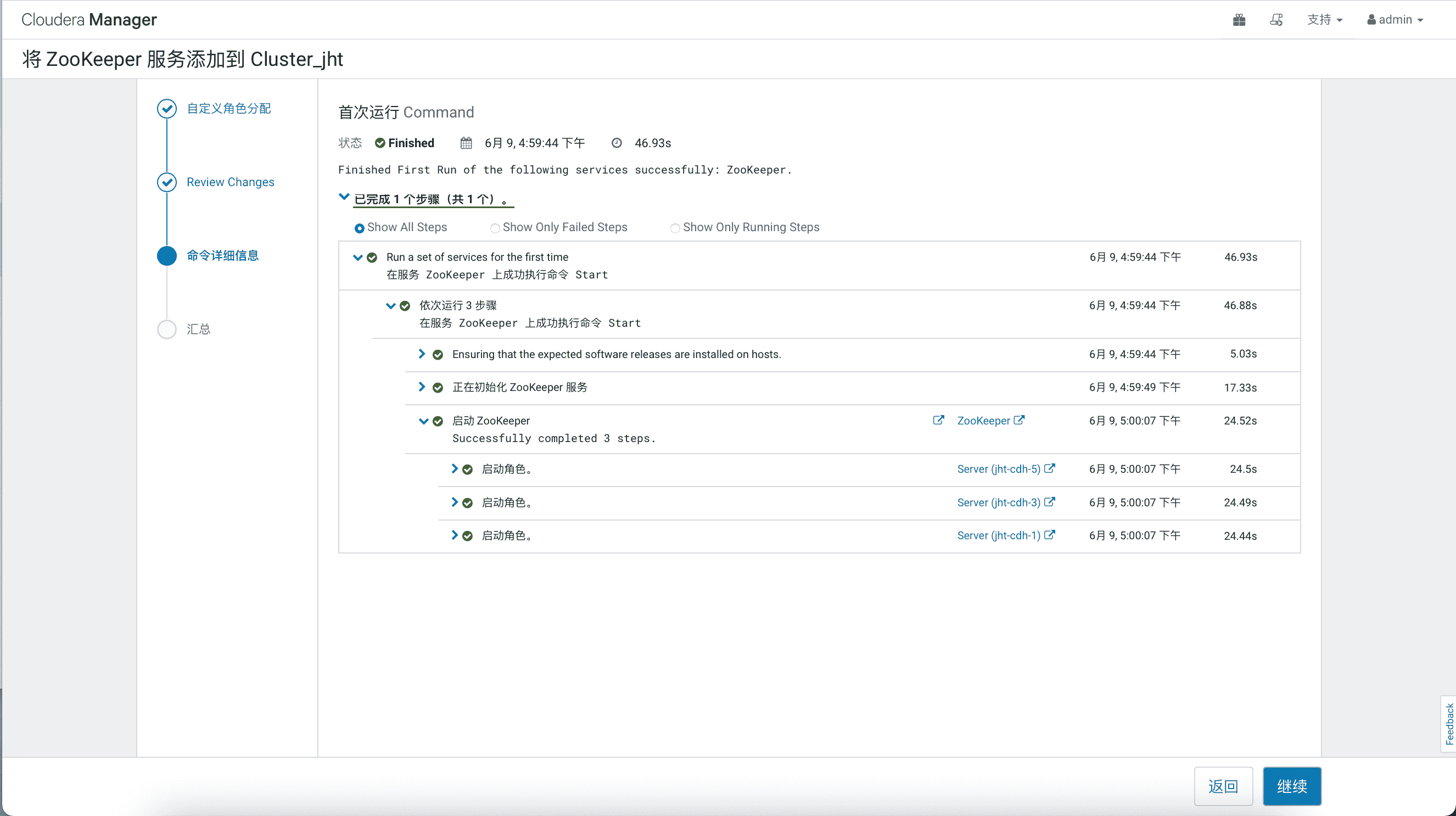Click success icon on 依次运行 3 步骤
Viewport: 1456px width, 816px height.
pos(405,306)
